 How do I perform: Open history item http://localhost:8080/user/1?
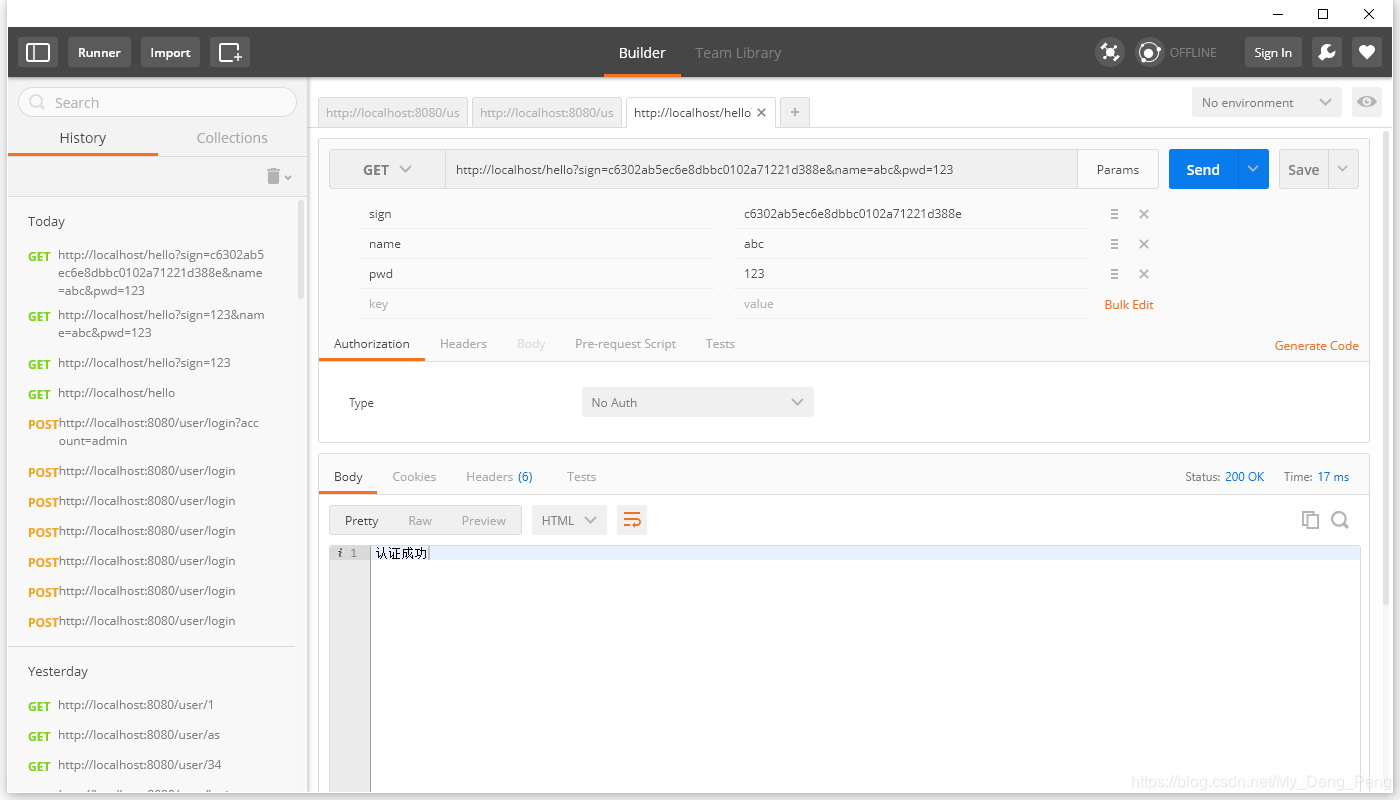click(136, 705)
